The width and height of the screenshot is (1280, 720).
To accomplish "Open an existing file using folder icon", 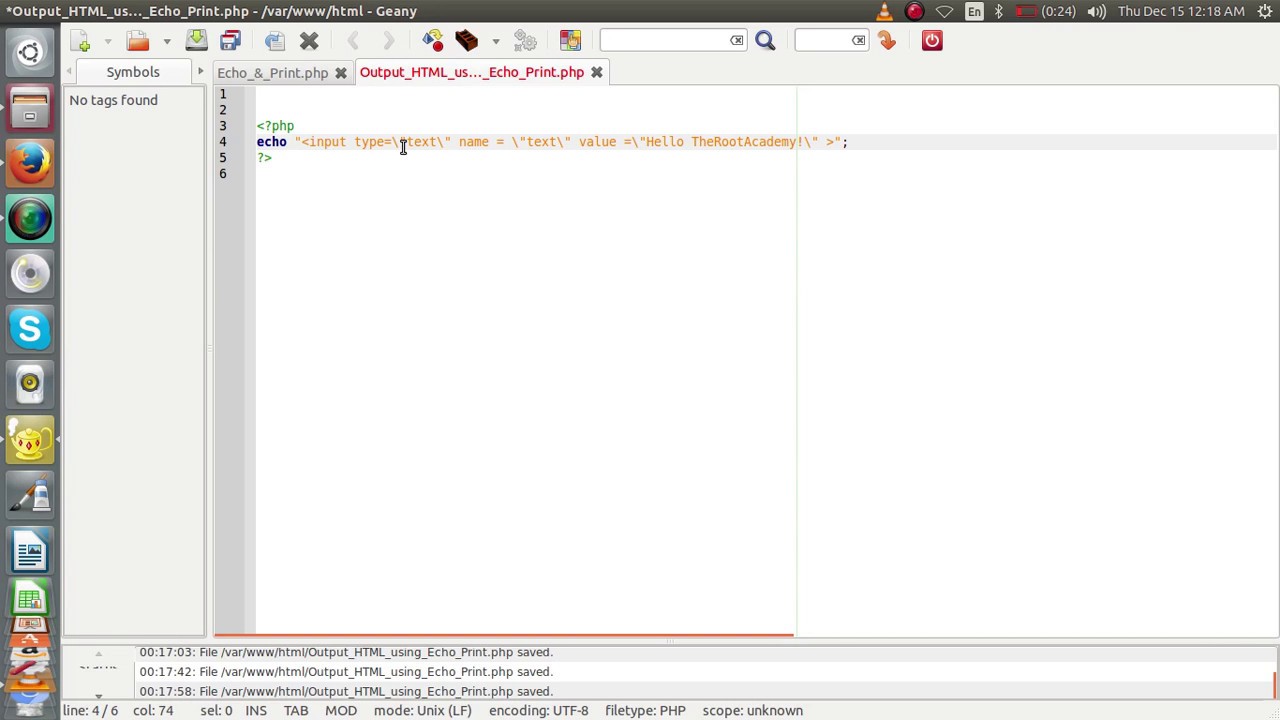I will (x=138, y=40).
